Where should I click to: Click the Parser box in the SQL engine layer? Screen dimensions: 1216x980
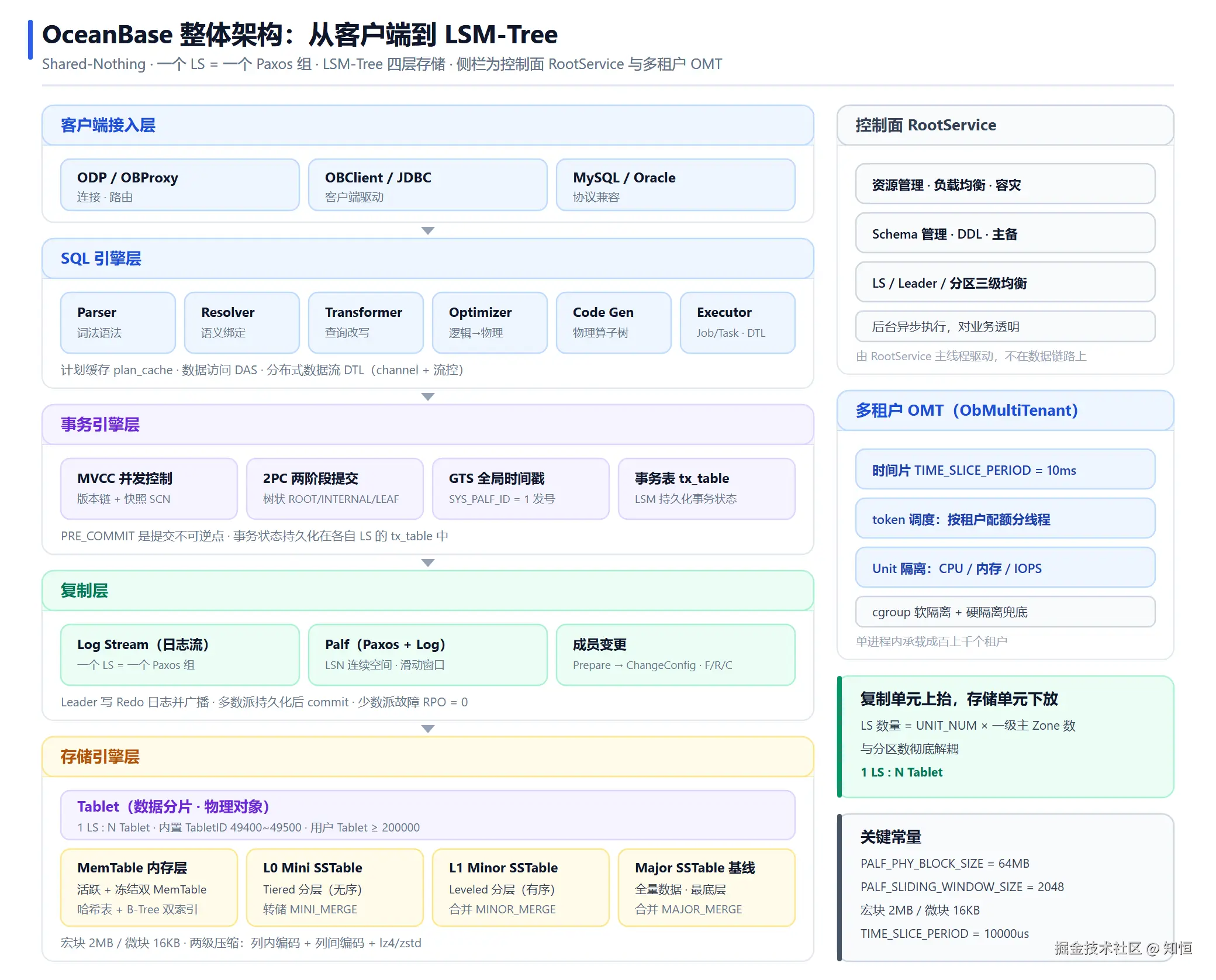[118, 323]
